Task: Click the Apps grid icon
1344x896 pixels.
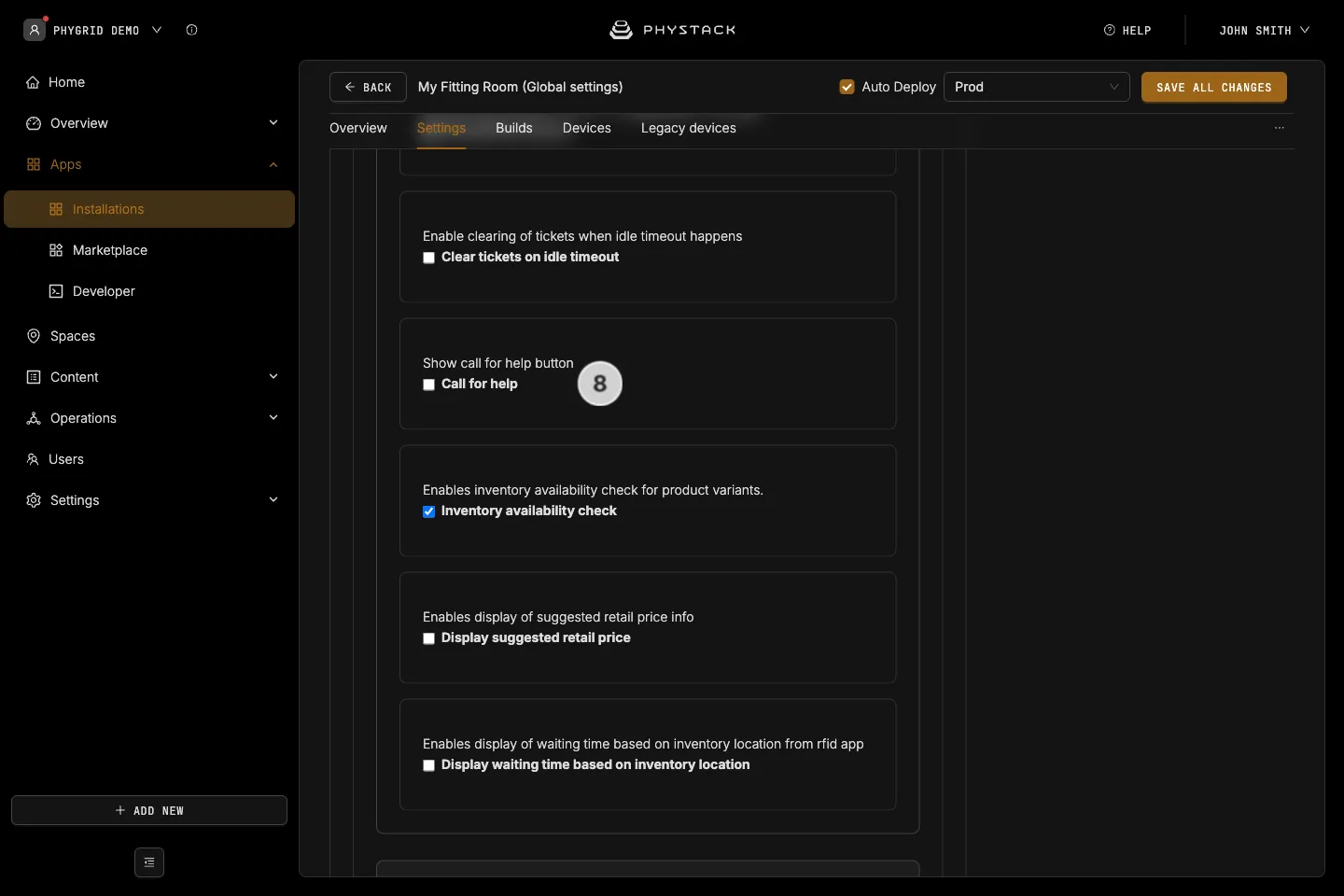Action: 34,164
